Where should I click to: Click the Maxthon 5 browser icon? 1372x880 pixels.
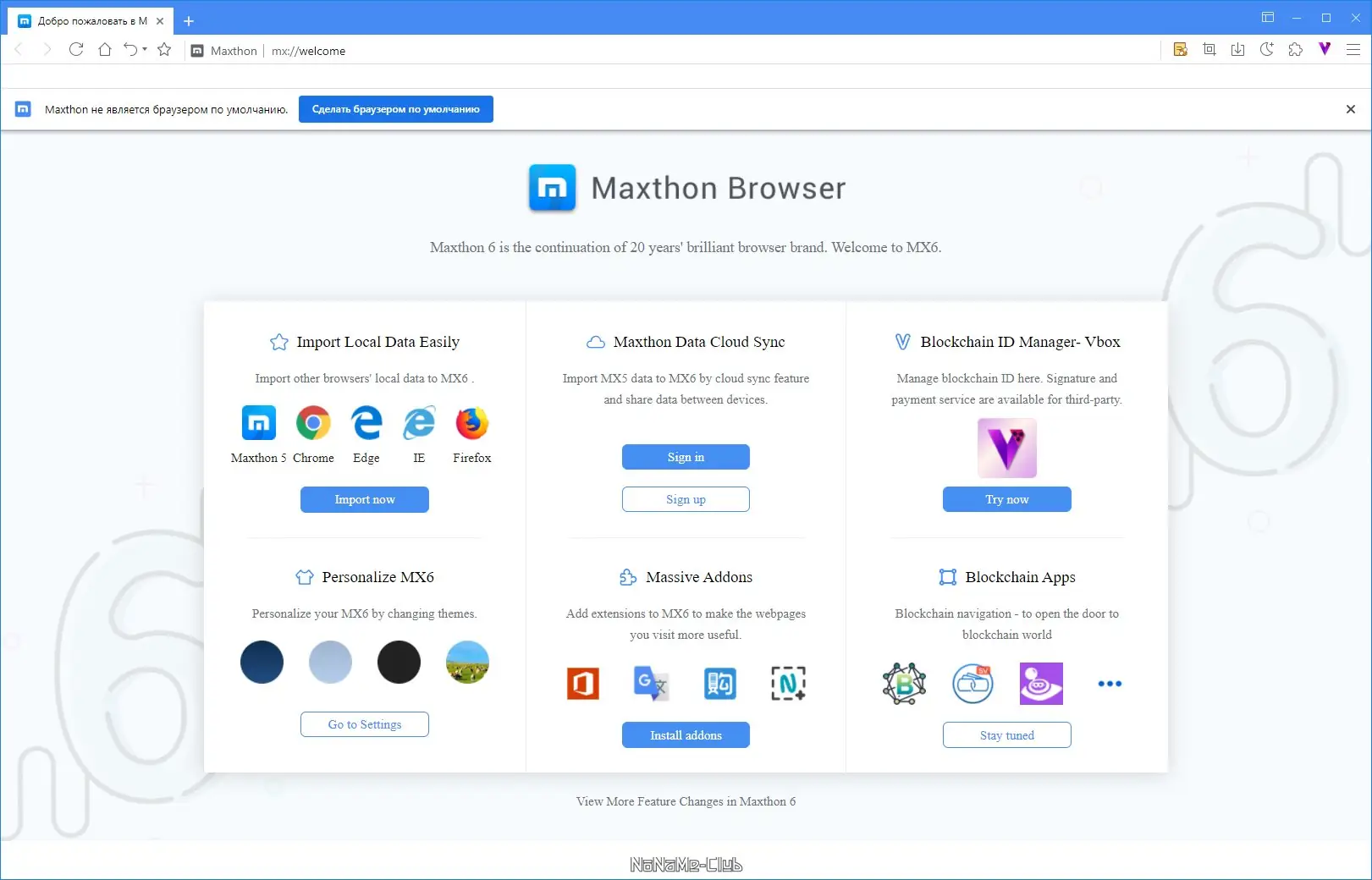point(259,423)
